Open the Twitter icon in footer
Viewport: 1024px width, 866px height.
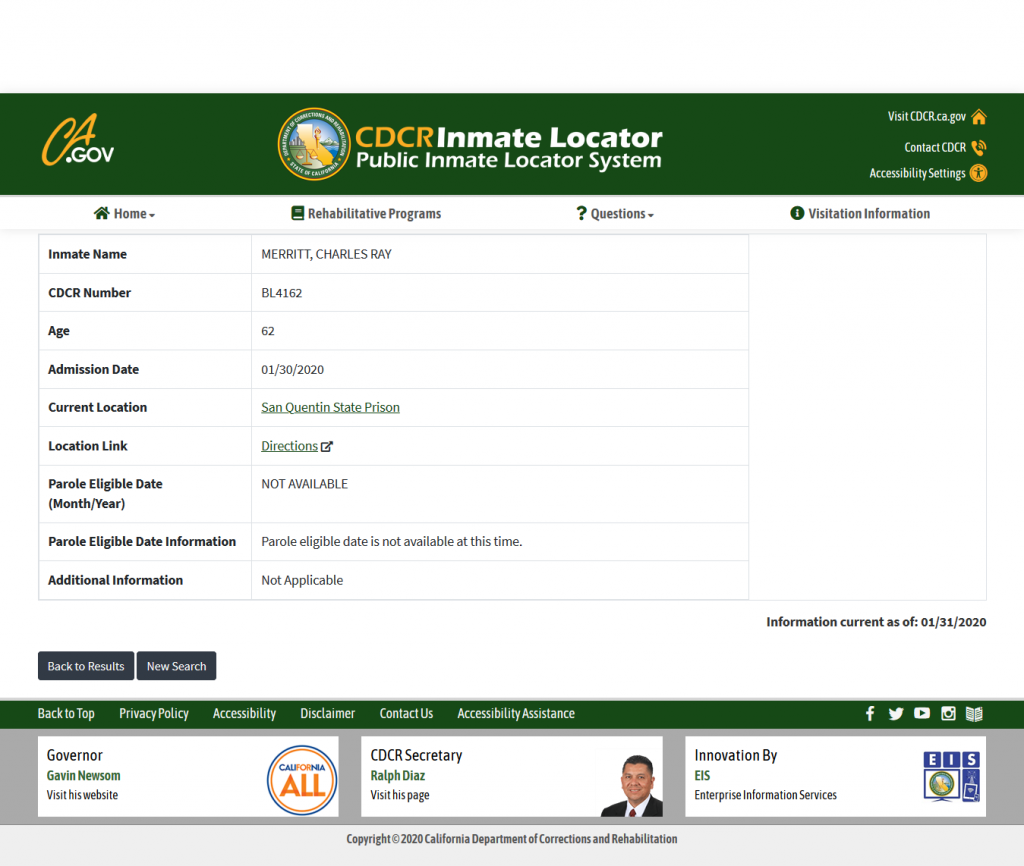[x=896, y=714]
